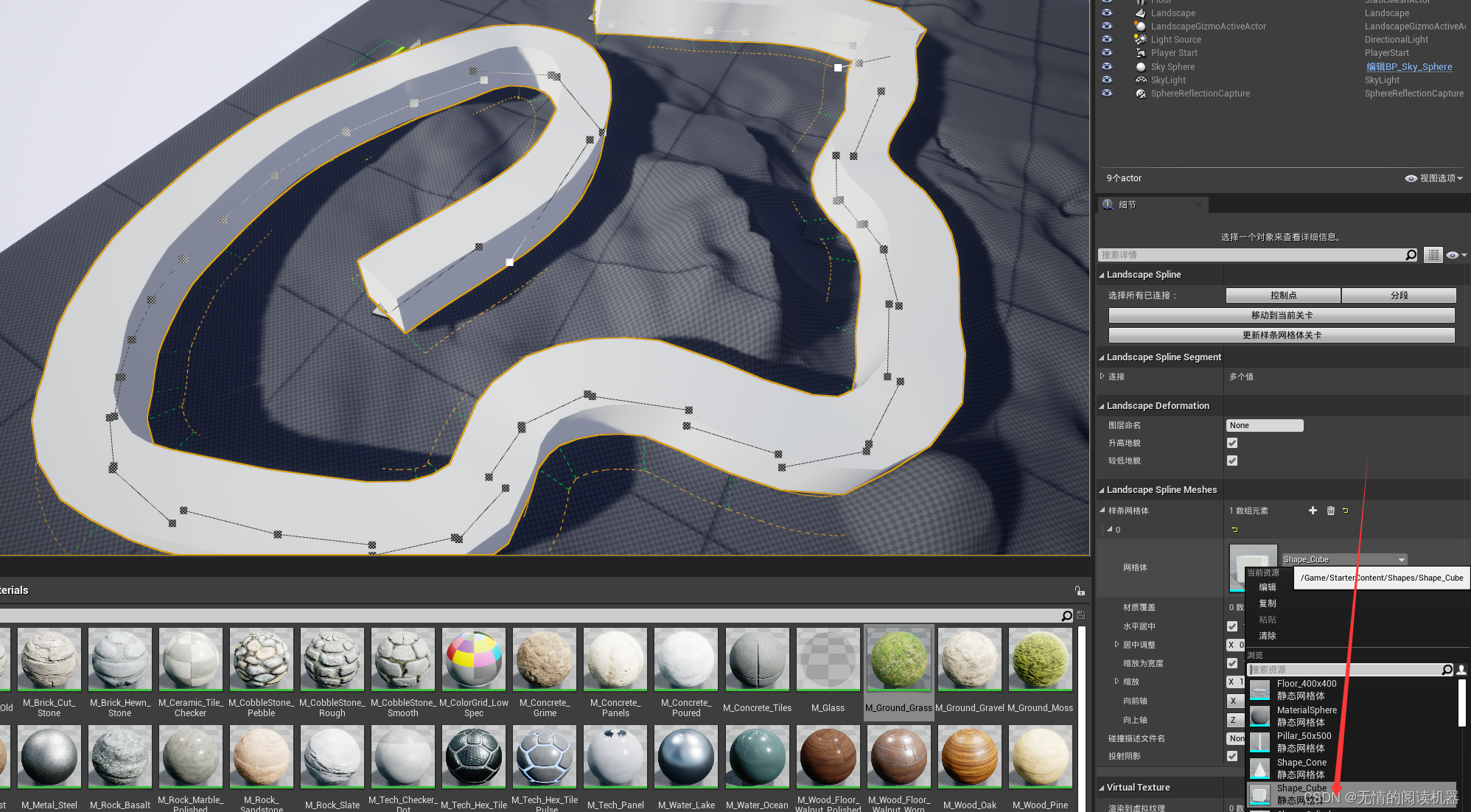
Task: Click the content browser search magnifier
Action: click(1066, 616)
